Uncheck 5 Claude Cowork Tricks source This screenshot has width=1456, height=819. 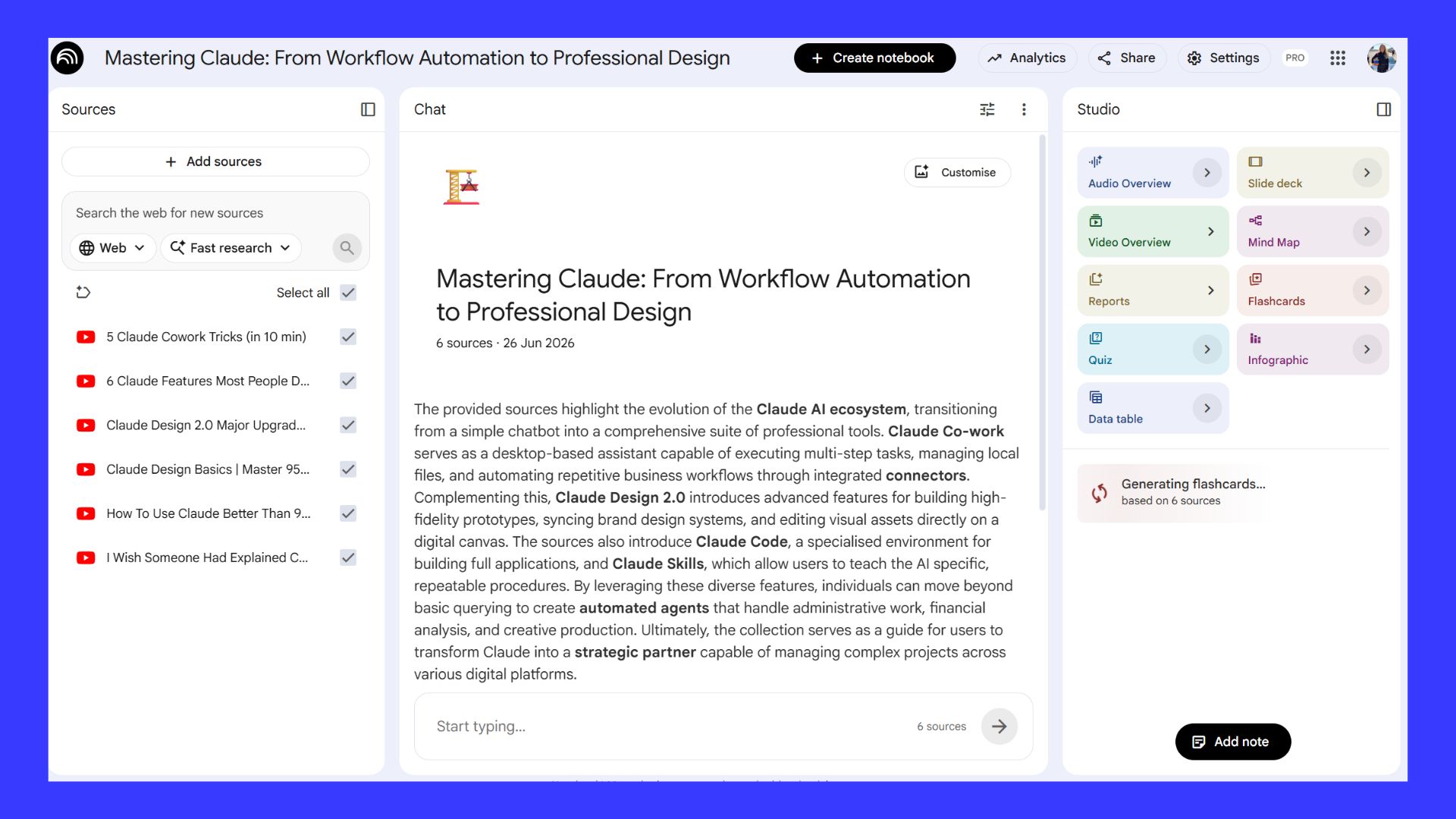(348, 337)
